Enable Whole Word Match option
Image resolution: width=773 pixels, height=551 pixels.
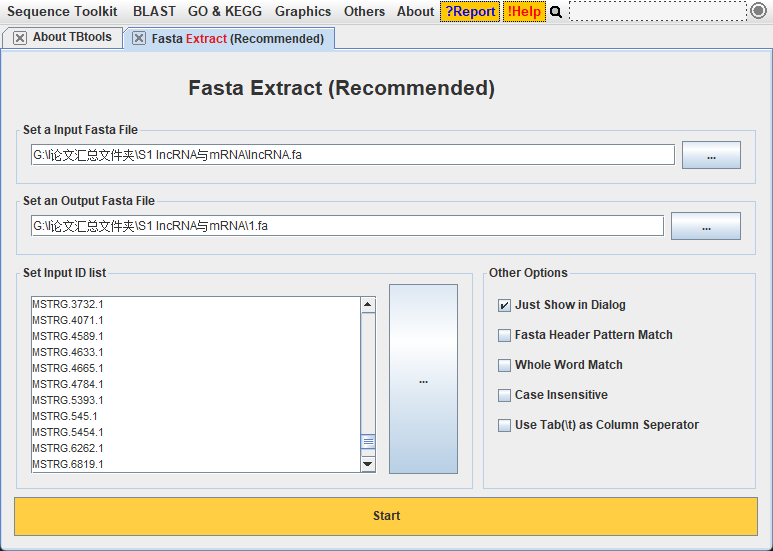click(x=504, y=366)
